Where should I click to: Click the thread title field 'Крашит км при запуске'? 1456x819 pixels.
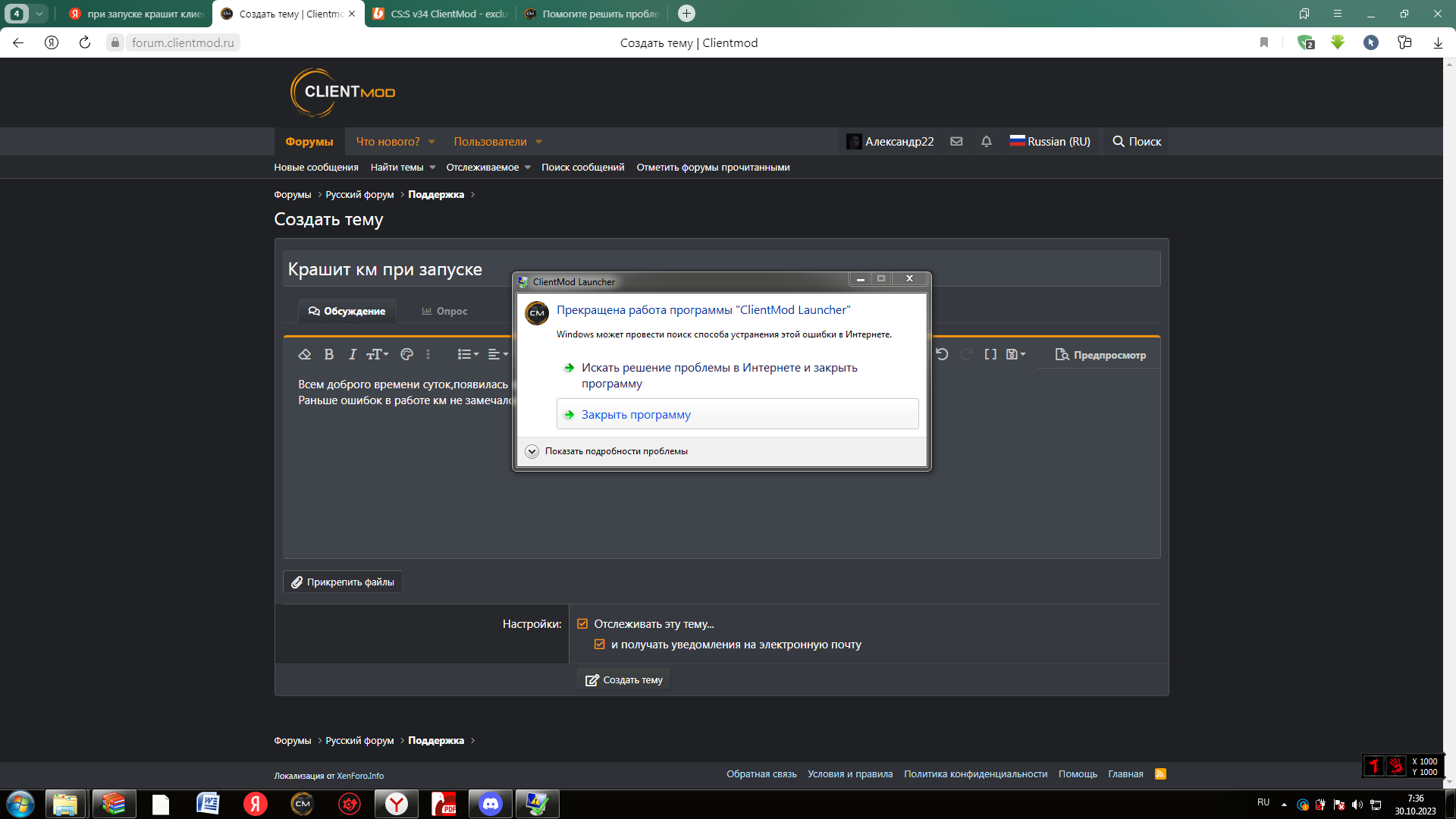pos(721,269)
